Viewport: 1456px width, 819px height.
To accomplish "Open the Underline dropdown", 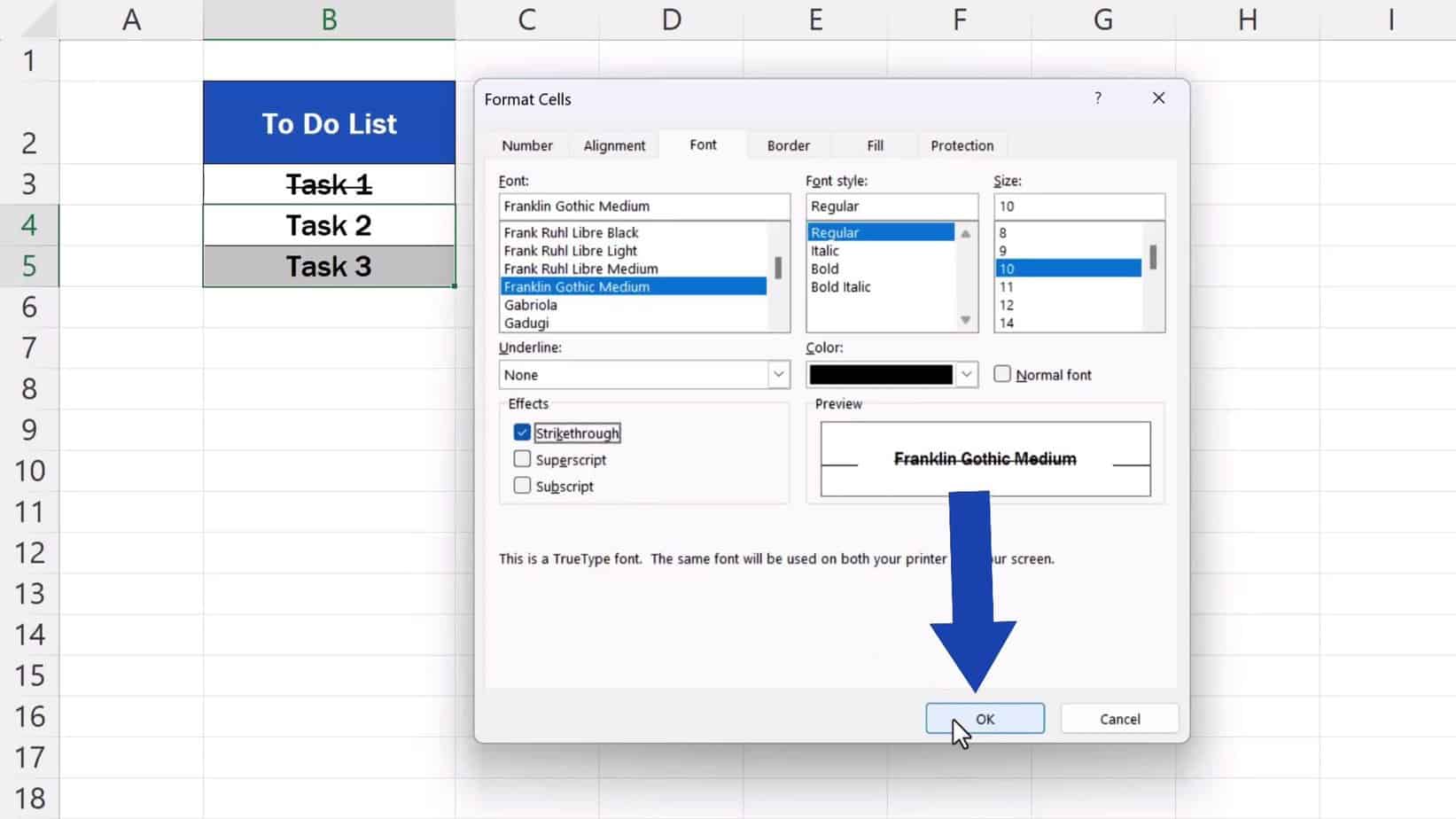I will click(778, 374).
